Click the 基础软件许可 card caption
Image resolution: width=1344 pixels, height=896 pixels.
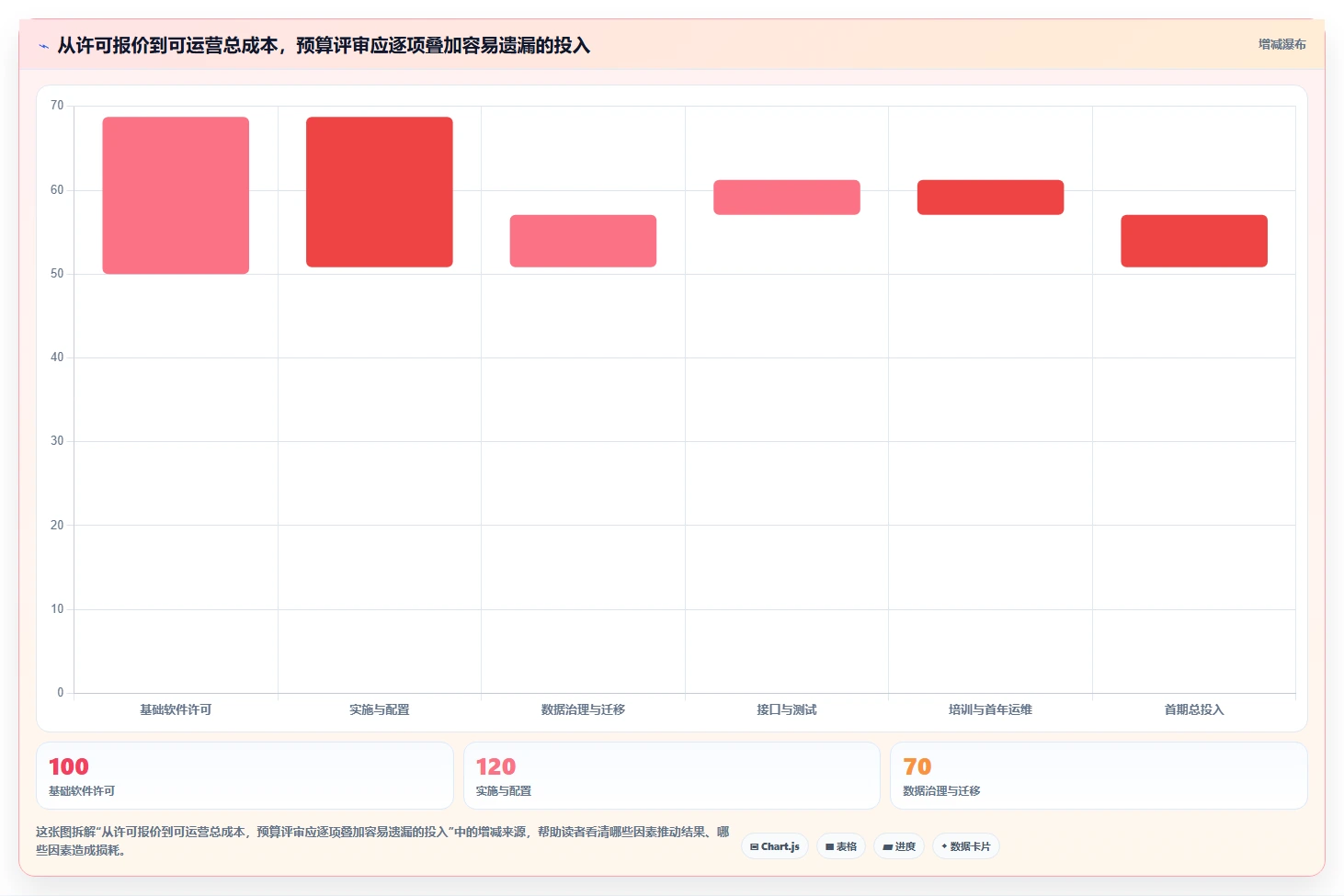(82, 791)
